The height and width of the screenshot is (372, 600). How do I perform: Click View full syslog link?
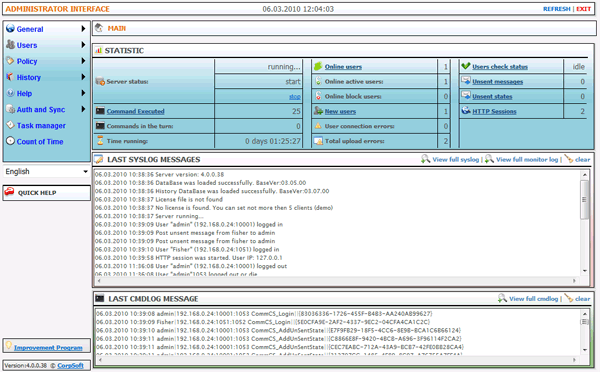[x=455, y=159]
